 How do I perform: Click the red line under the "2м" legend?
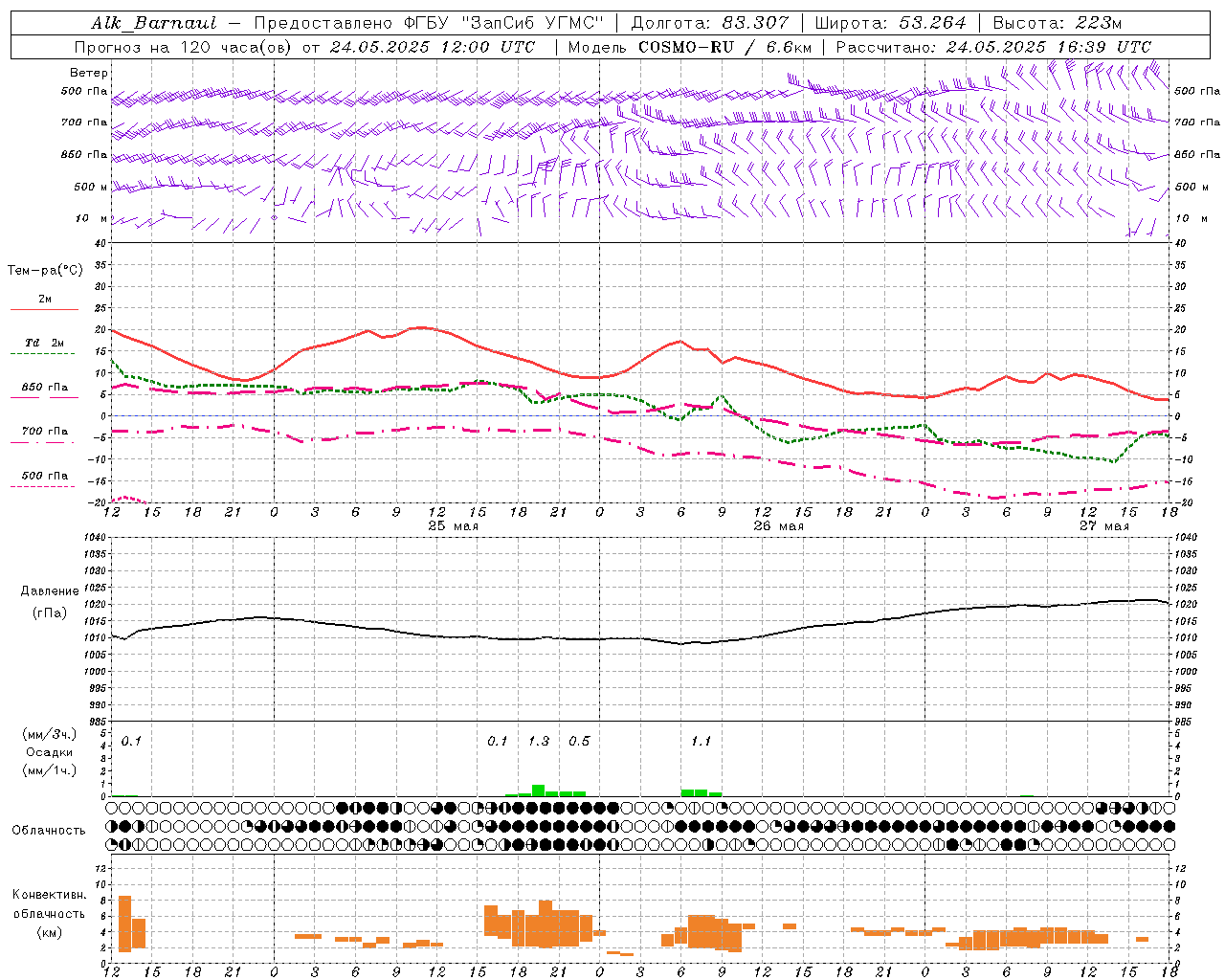(44, 309)
